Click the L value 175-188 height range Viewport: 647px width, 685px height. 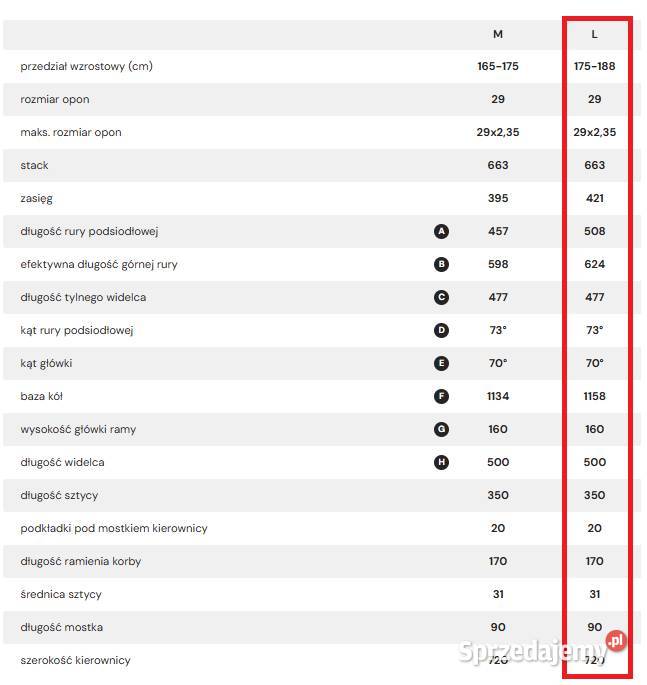click(595, 66)
